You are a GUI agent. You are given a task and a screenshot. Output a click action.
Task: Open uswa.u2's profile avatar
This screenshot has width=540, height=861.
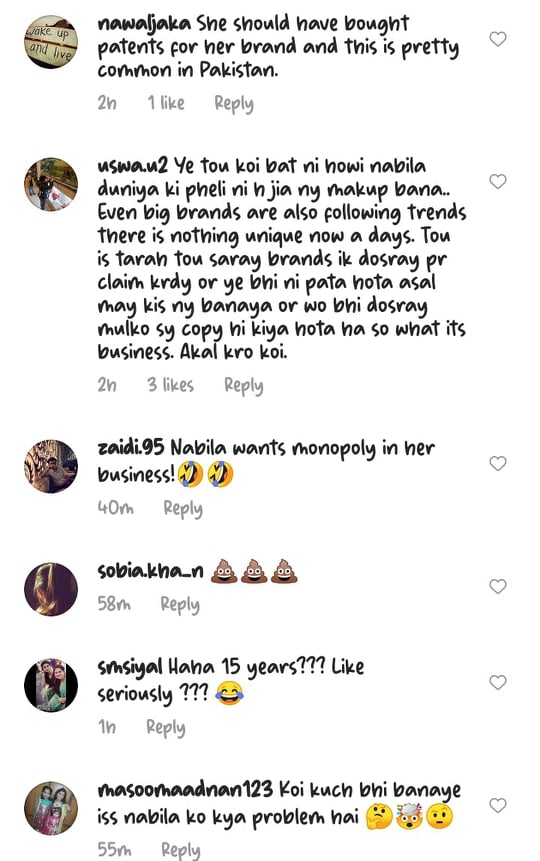point(51,184)
